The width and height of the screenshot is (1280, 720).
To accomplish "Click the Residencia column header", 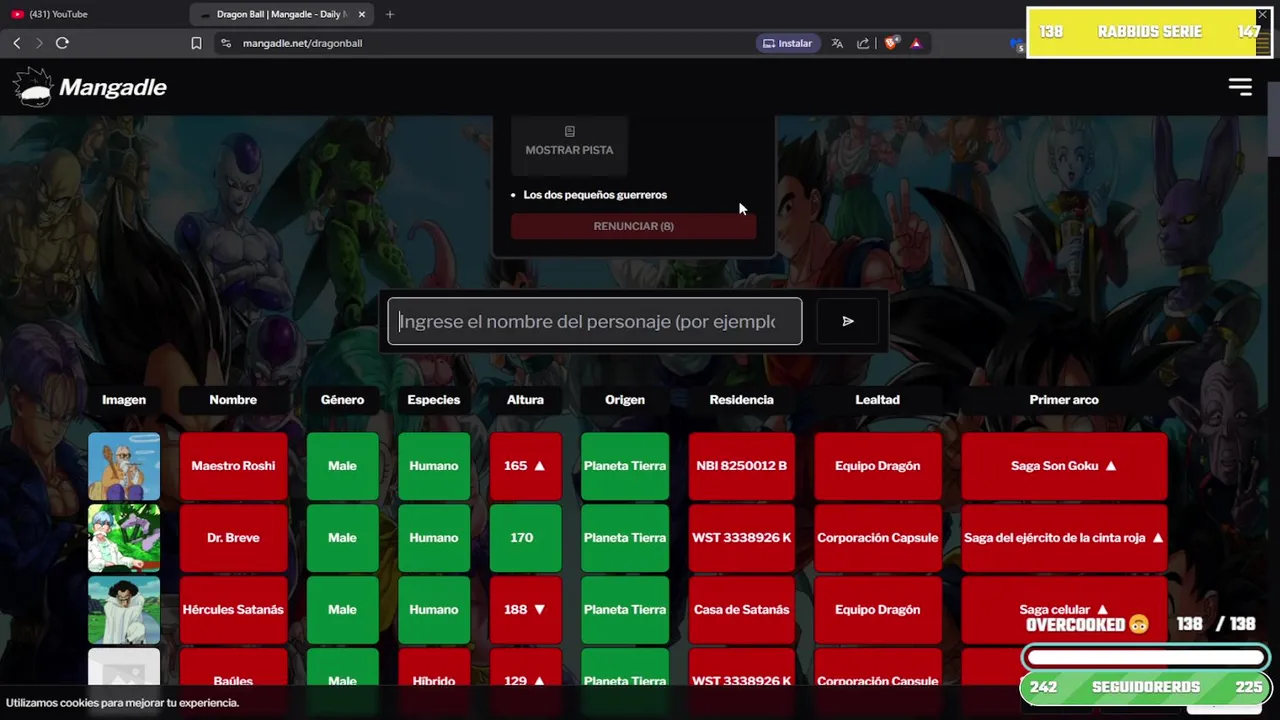I will point(741,399).
